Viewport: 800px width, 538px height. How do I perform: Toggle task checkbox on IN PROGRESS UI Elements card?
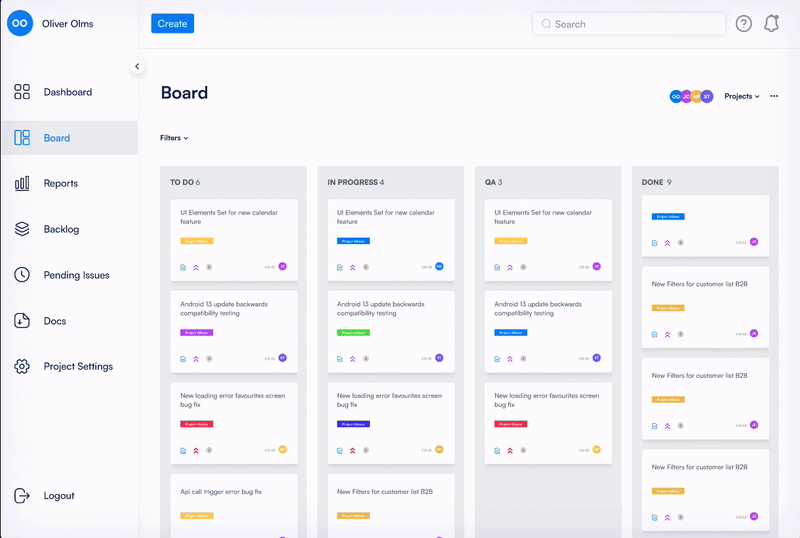coord(340,267)
